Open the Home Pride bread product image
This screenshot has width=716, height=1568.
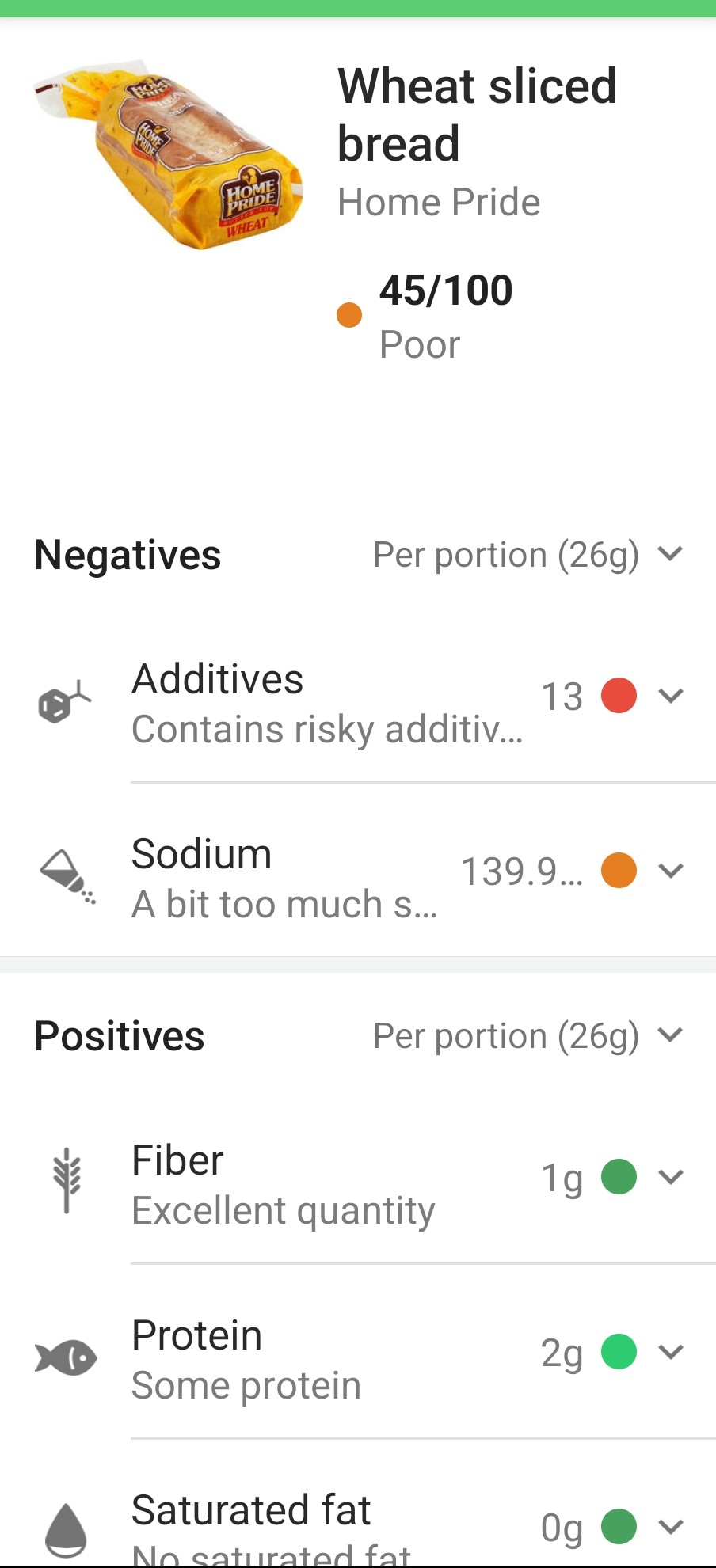point(169,155)
